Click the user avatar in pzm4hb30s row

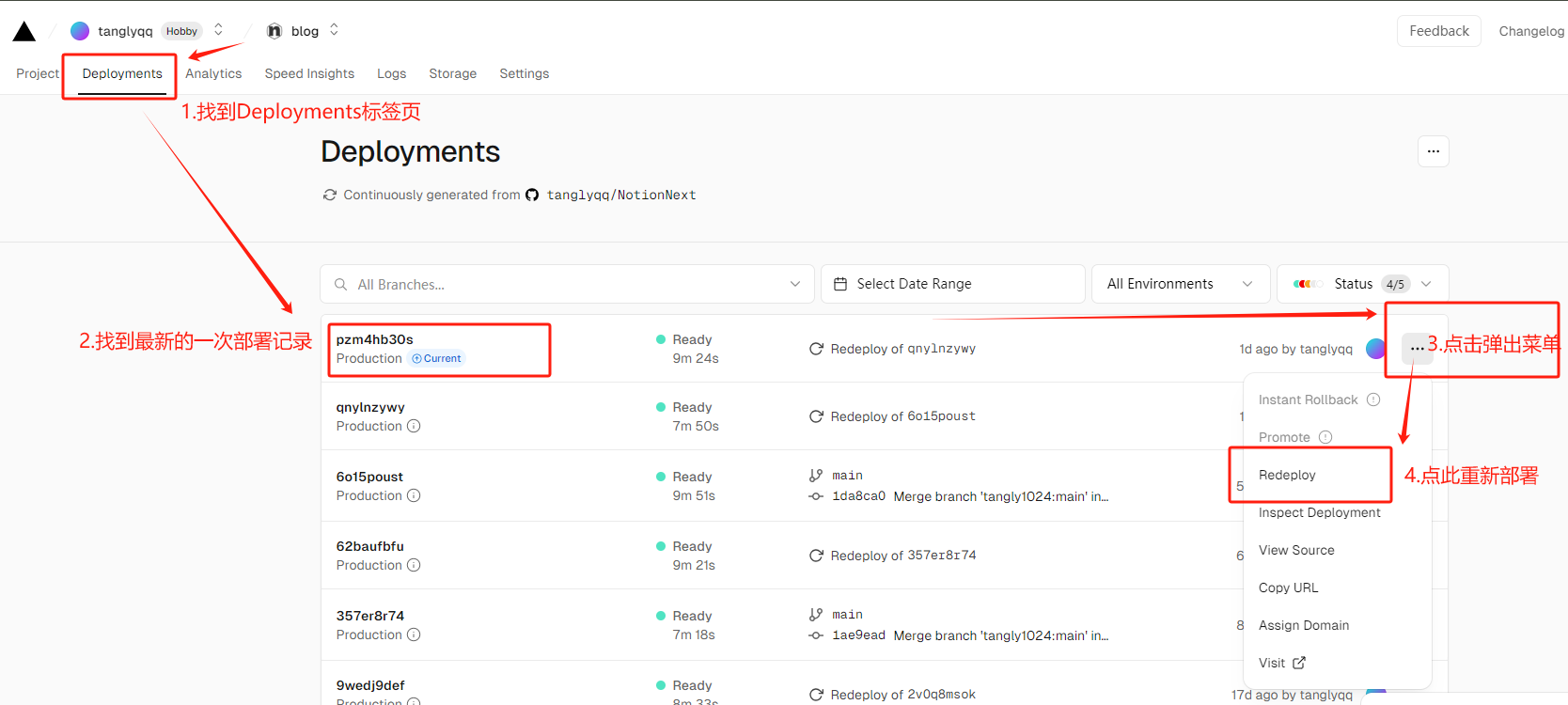coord(1375,349)
